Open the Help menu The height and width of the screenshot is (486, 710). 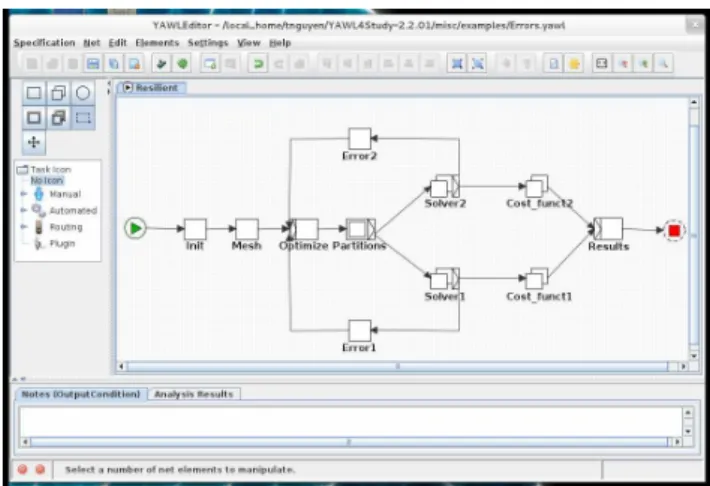[280, 43]
